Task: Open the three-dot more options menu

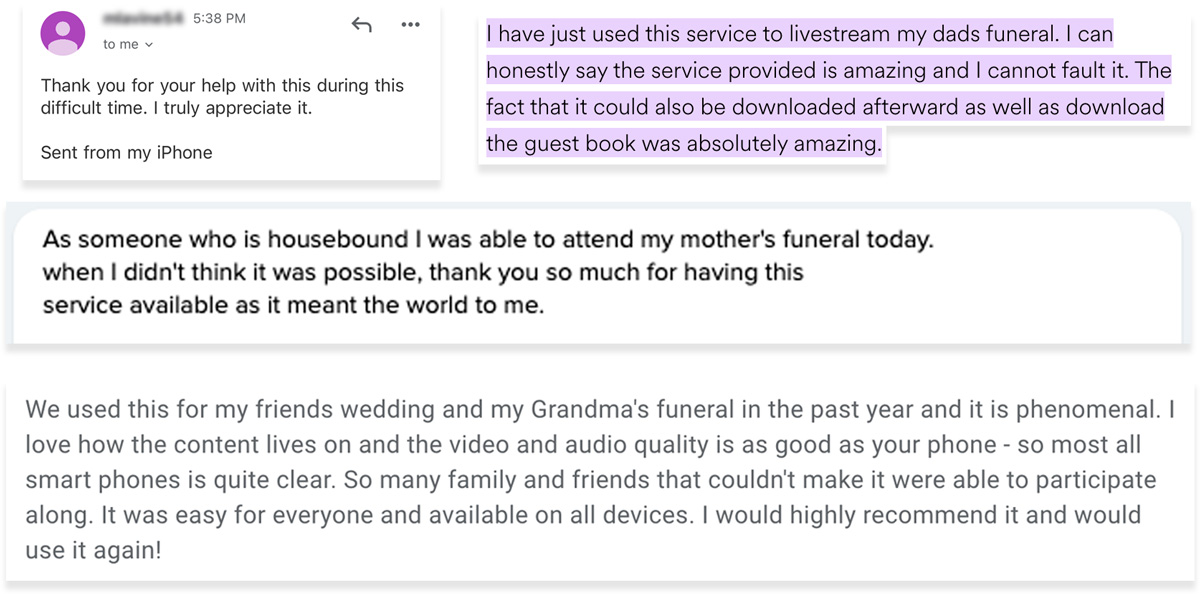Action: click(410, 25)
